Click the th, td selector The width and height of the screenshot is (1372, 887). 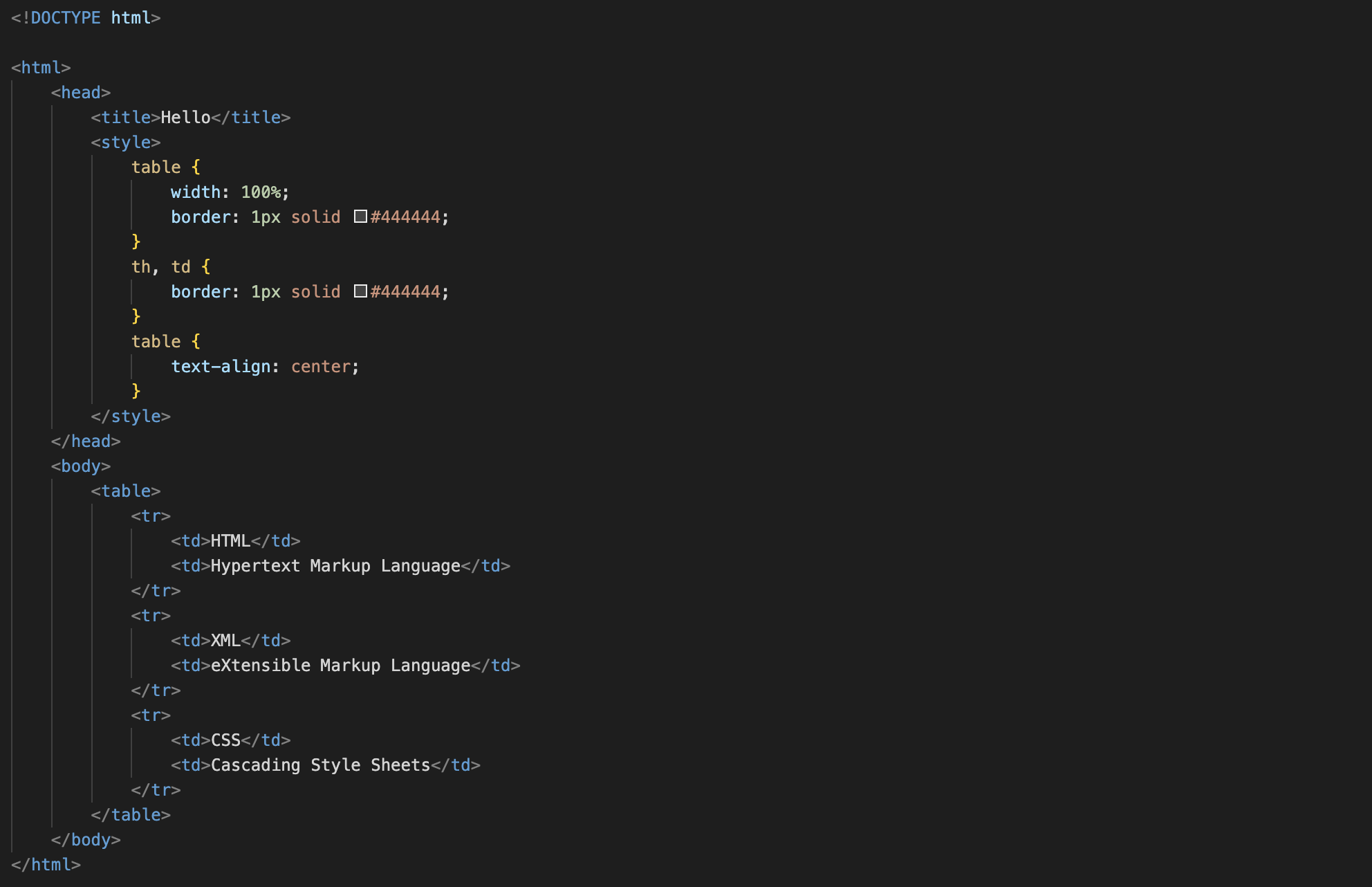(161, 267)
